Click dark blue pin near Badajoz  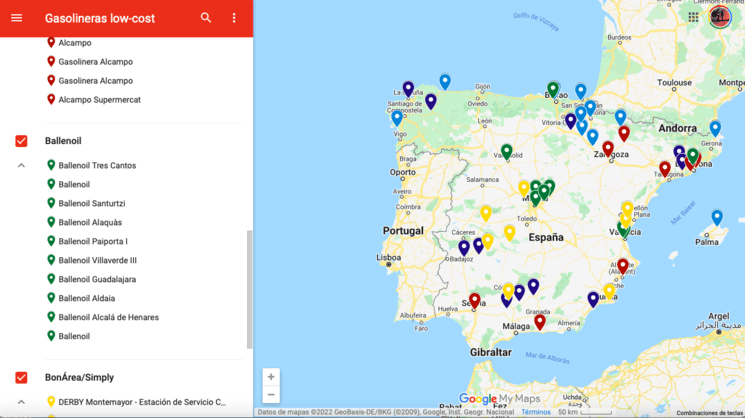[464, 247]
